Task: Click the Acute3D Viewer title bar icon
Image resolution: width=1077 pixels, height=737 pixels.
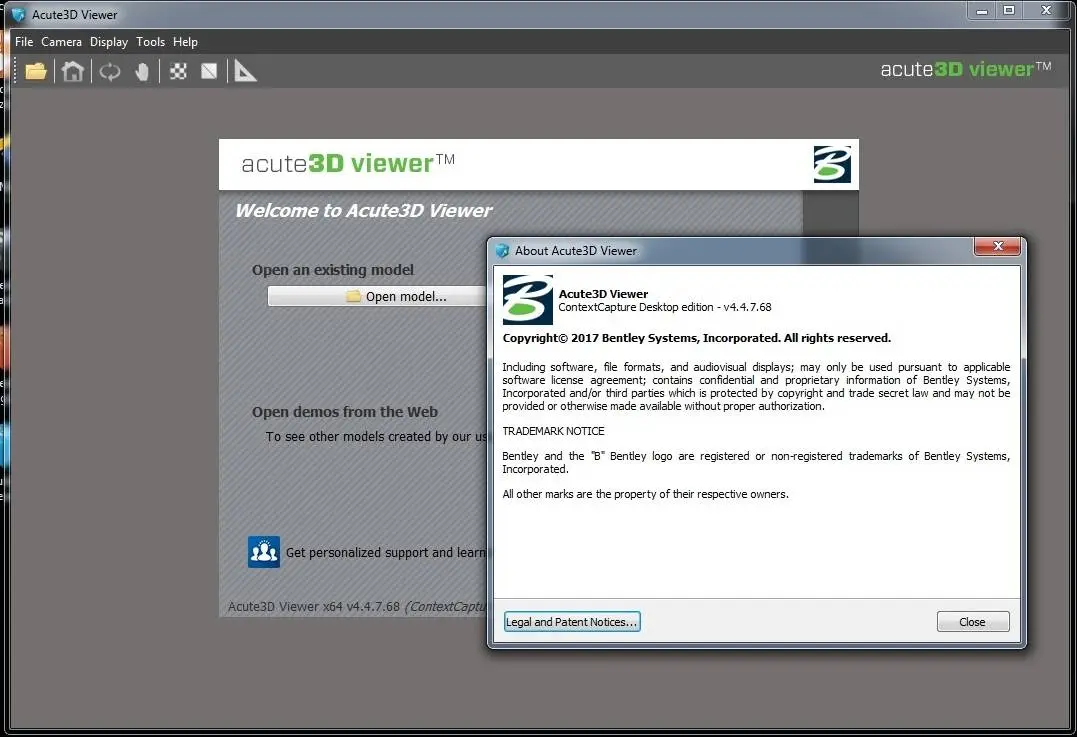Action: [19, 14]
